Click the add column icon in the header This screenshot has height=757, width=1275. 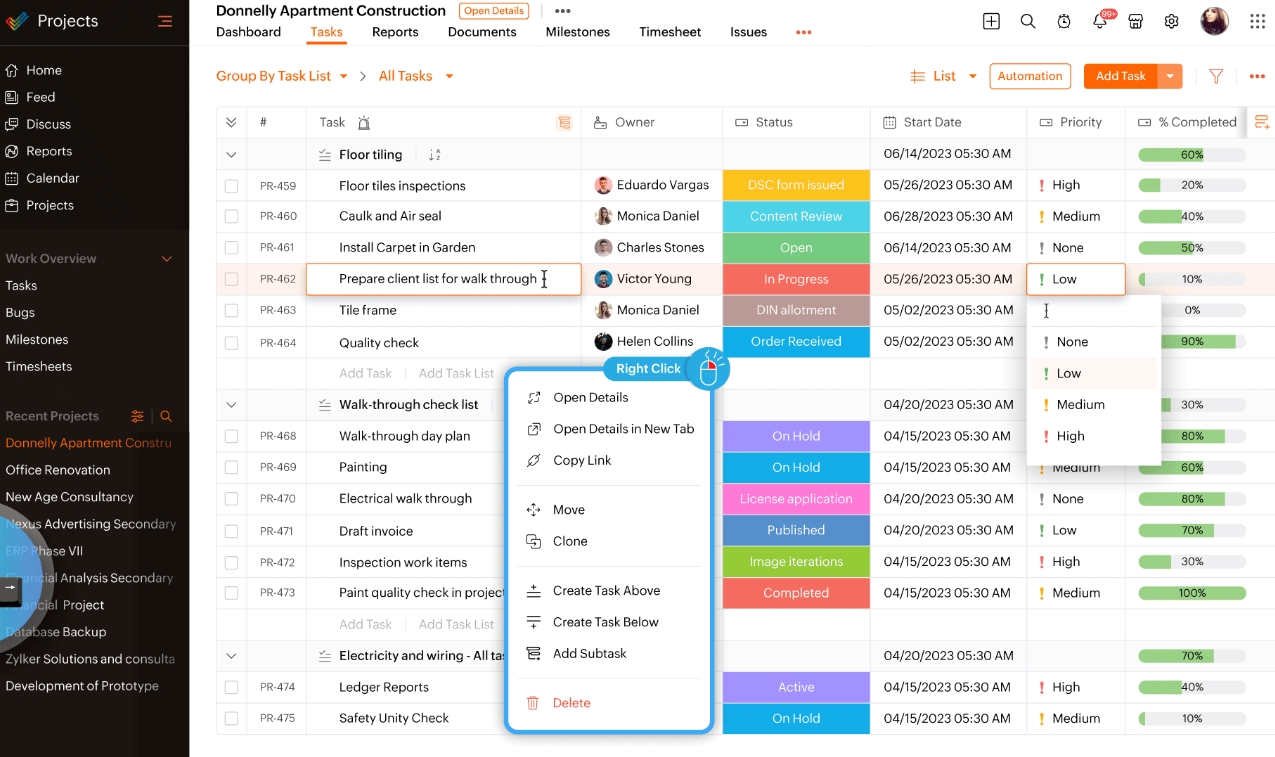point(1262,121)
